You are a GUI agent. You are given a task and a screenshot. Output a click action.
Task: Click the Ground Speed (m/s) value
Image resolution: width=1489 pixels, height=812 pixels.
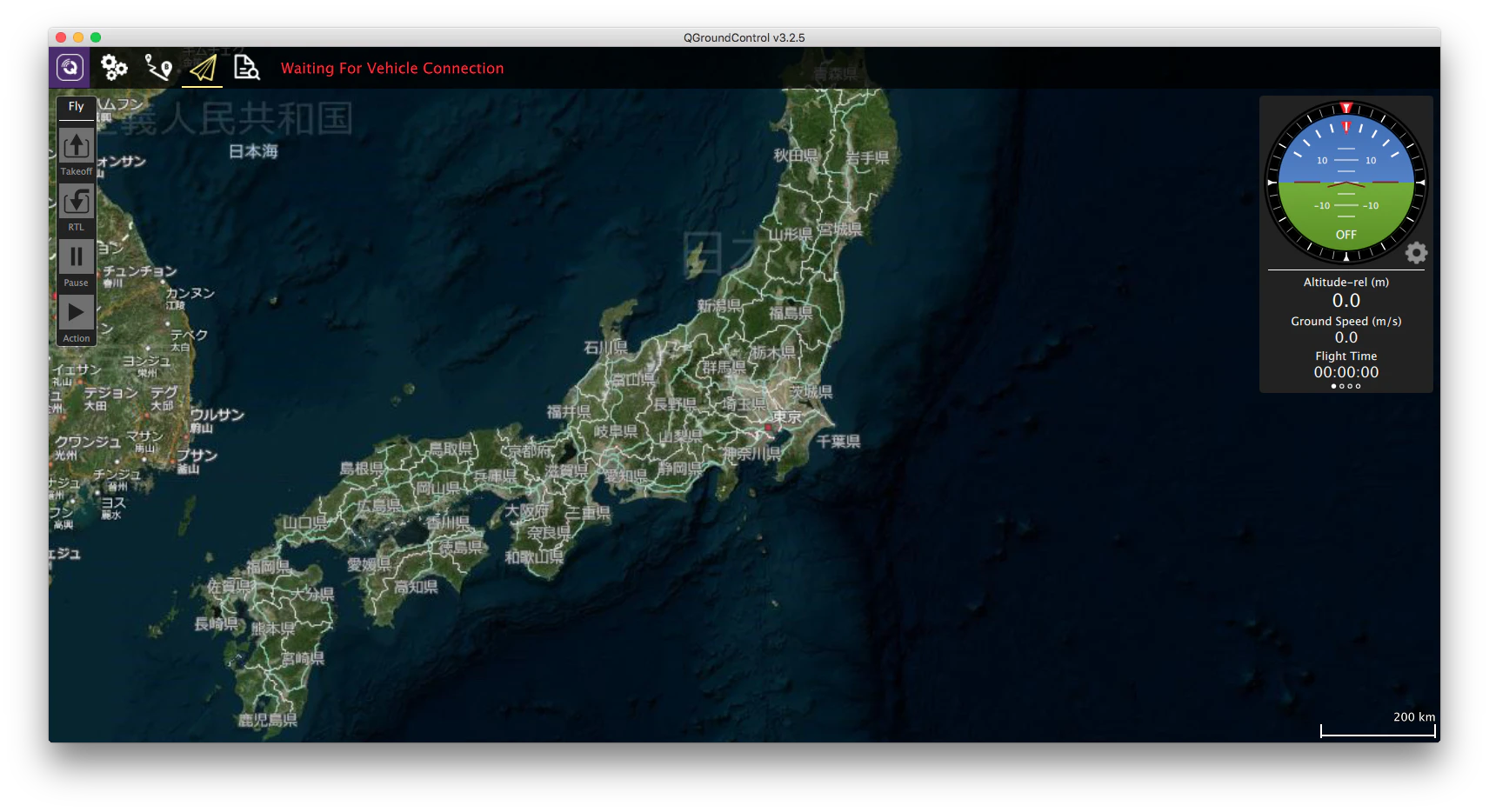tap(1346, 337)
